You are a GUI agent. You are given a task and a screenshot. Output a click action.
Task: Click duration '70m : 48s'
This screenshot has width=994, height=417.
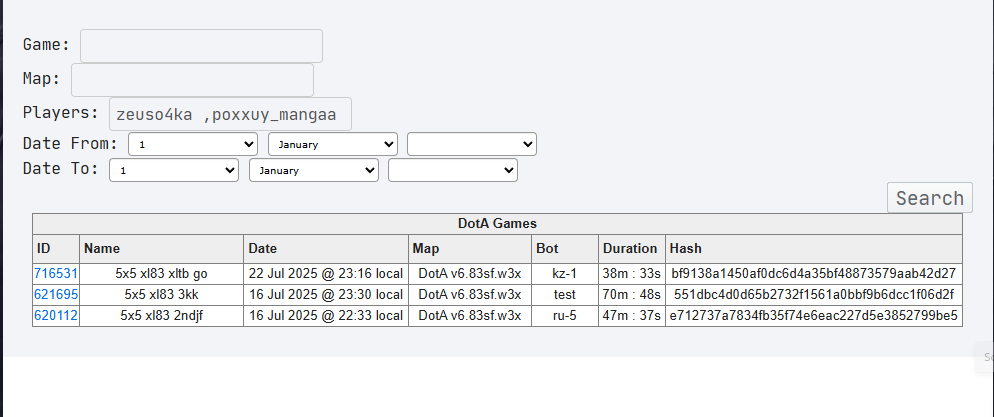tap(631, 295)
